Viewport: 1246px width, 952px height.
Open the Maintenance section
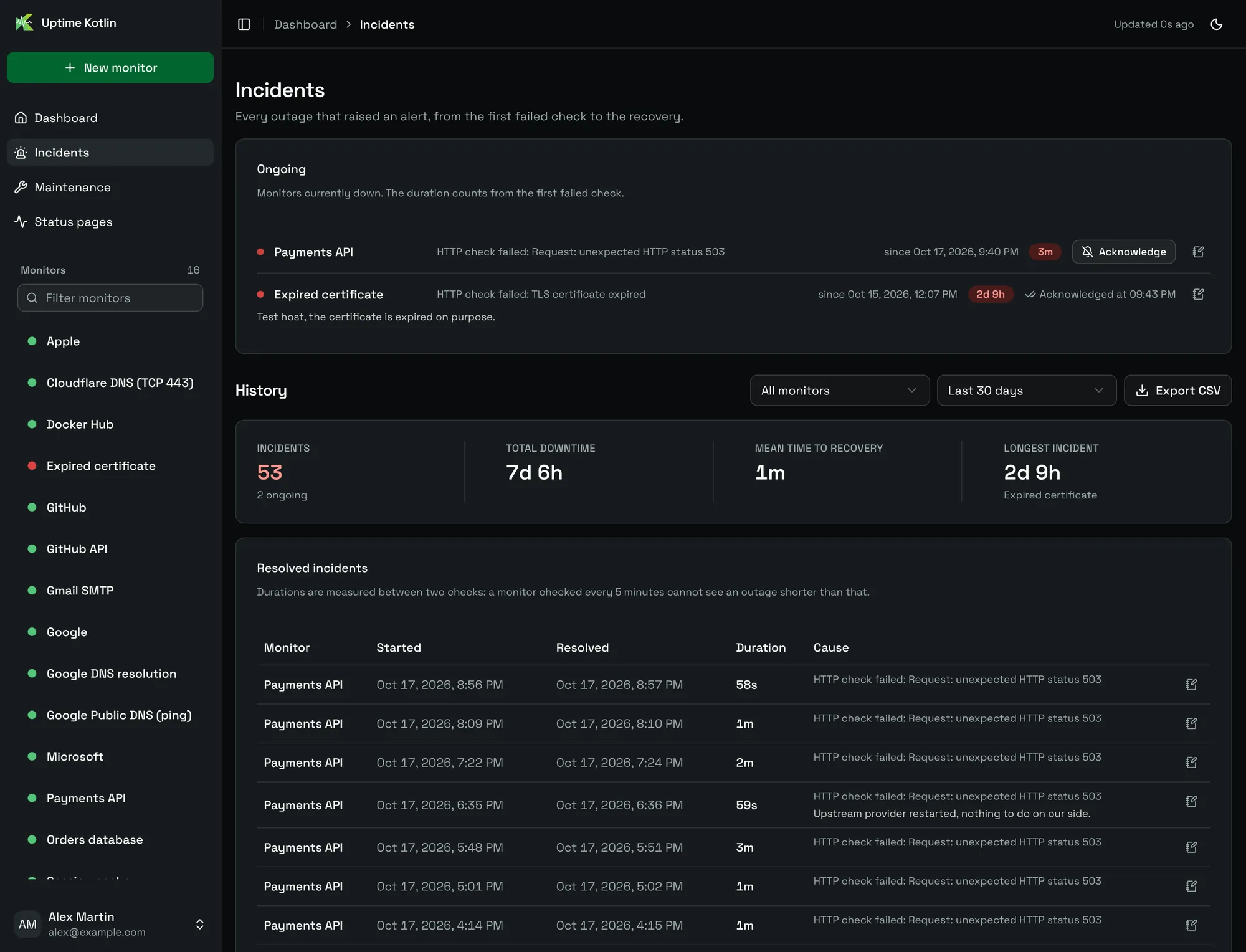coord(110,187)
